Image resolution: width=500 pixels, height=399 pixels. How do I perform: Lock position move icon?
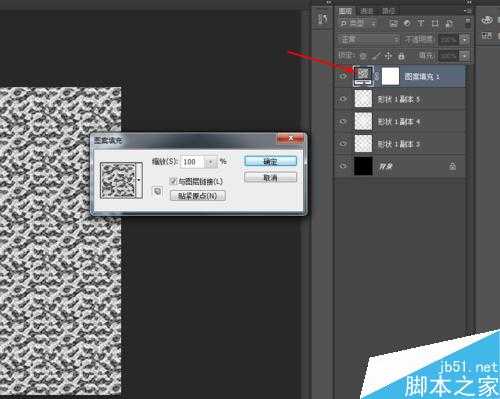point(388,56)
